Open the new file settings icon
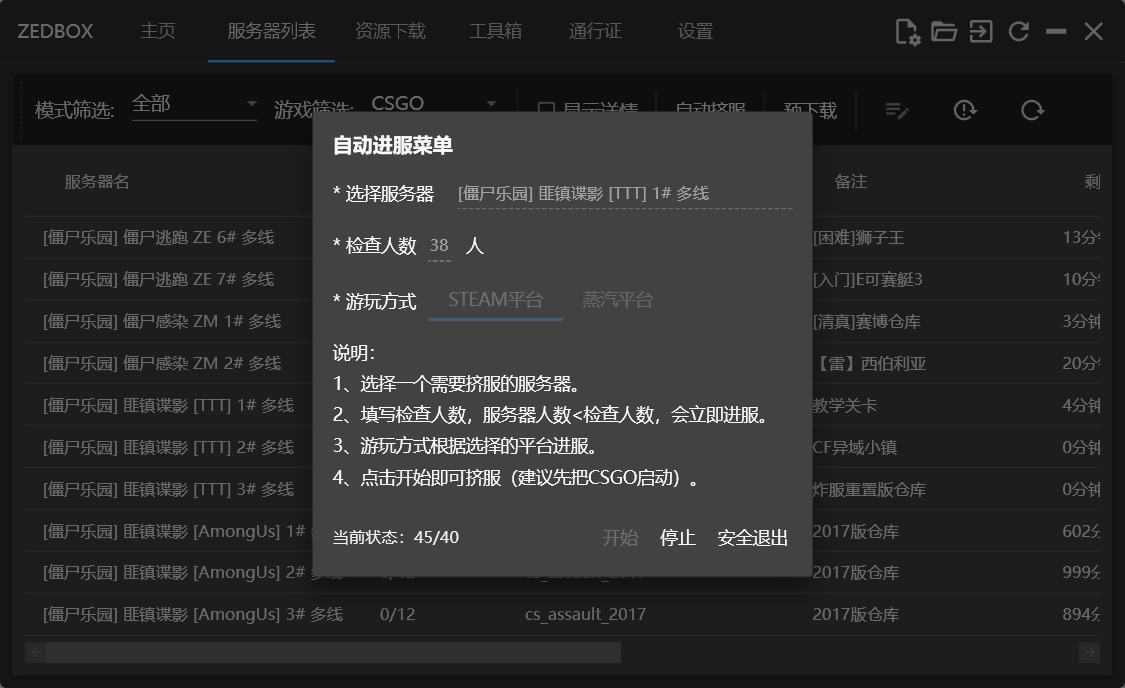Screen dimensions: 1125x688 tap(908, 32)
